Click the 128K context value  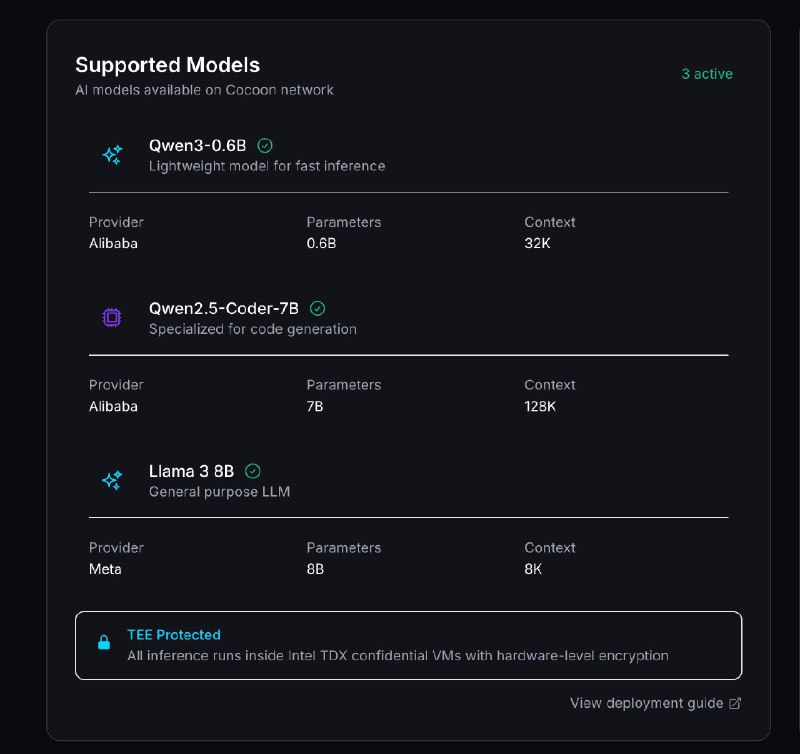(x=542, y=406)
